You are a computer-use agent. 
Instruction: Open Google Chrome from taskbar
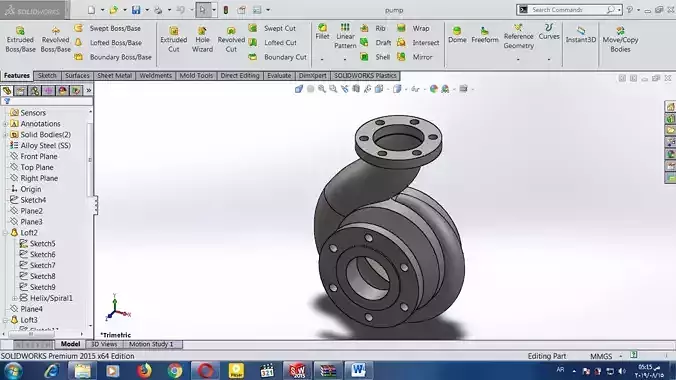tap(175, 371)
